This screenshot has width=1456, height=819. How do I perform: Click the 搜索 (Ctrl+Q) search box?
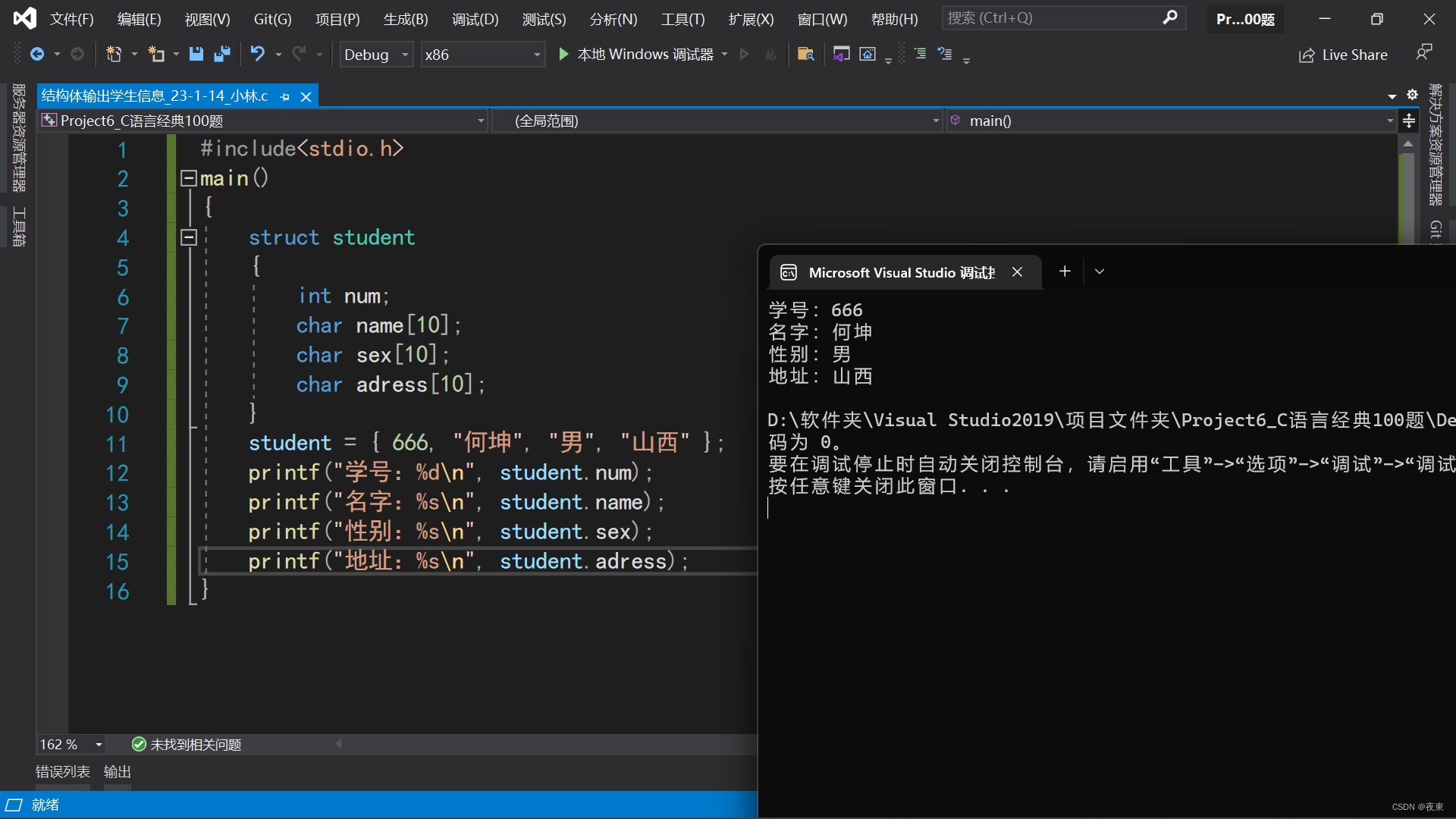(1054, 18)
